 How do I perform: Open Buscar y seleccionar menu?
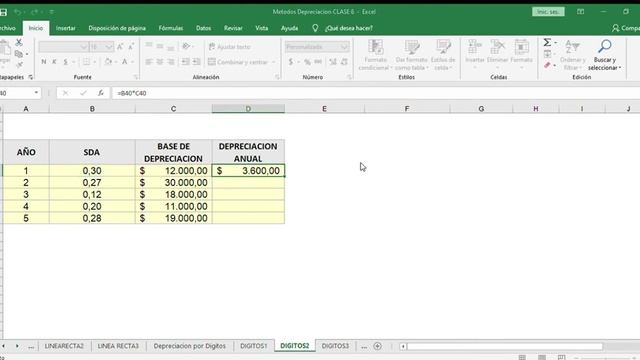coord(604,55)
